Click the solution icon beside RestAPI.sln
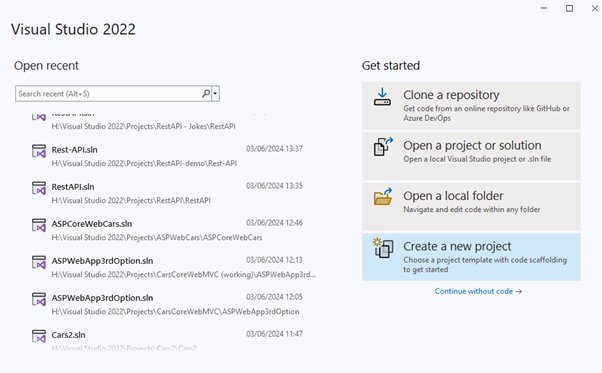This screenshot has width=602, height=373. pyautogui.click(x=39, y=188)
